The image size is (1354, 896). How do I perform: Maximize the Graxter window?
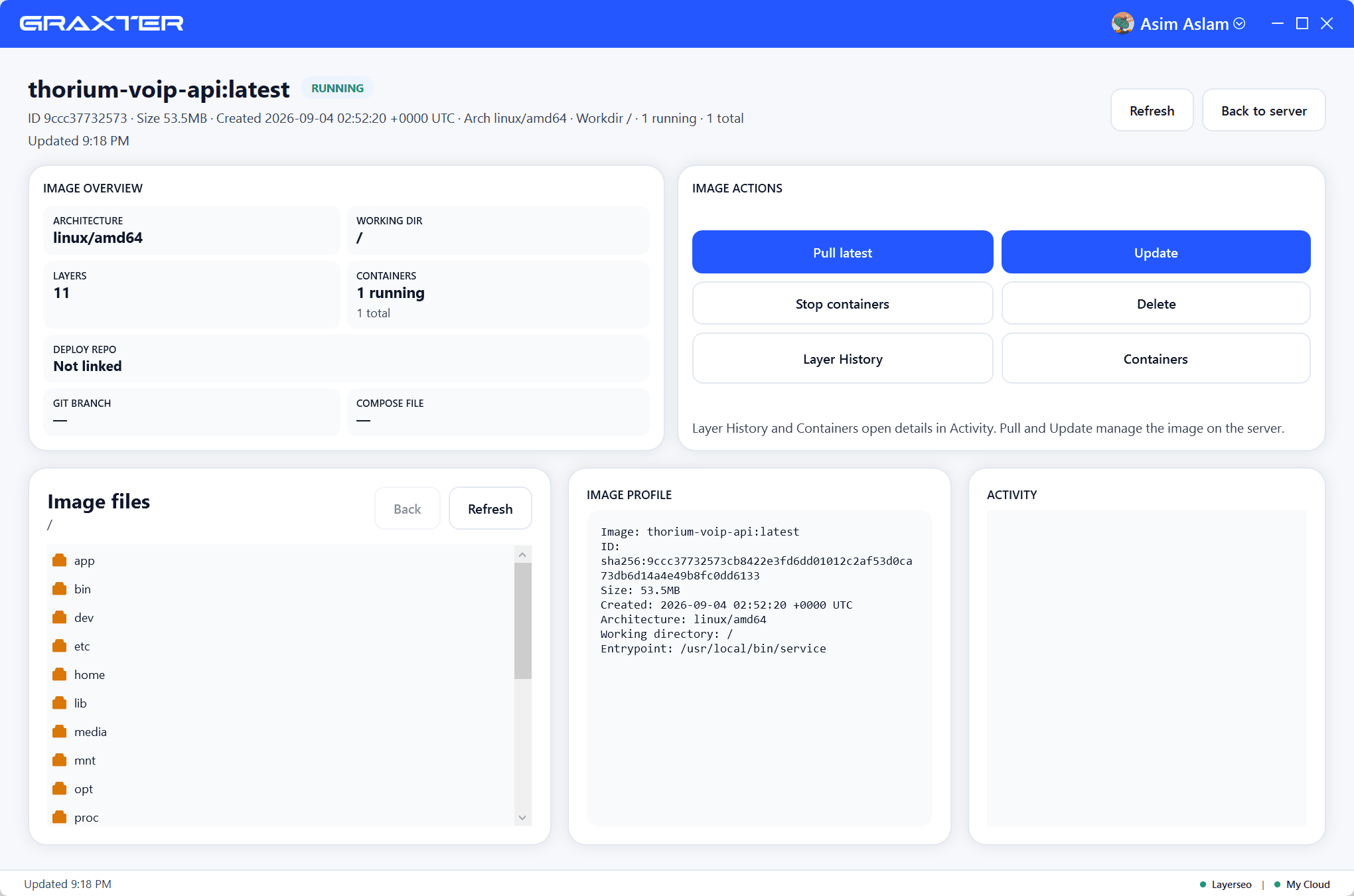pos(1302,24)
